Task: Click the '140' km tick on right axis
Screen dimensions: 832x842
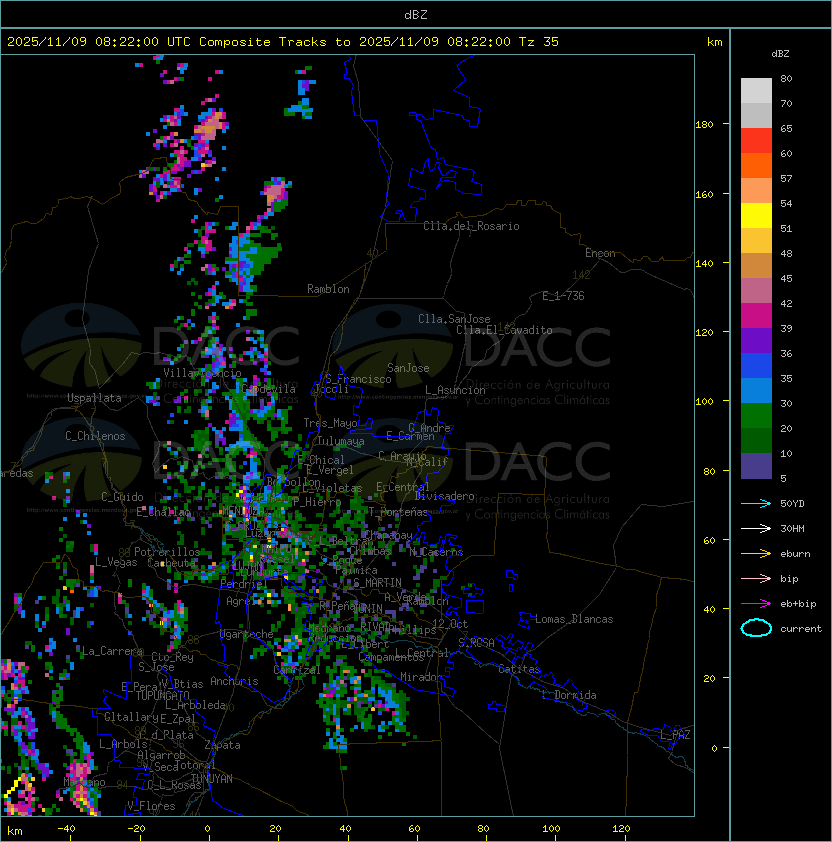Action: pos(704,263)
